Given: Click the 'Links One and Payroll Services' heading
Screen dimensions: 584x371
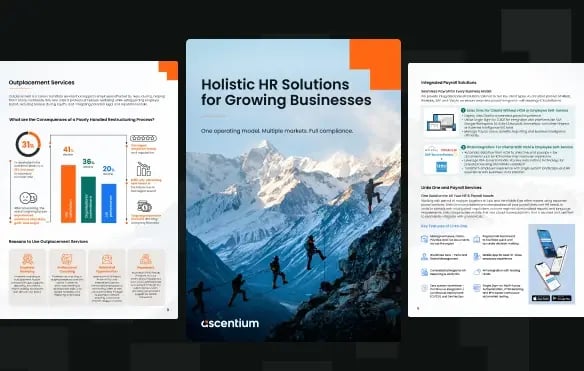Looking at the screenshot, I should 451,187.
